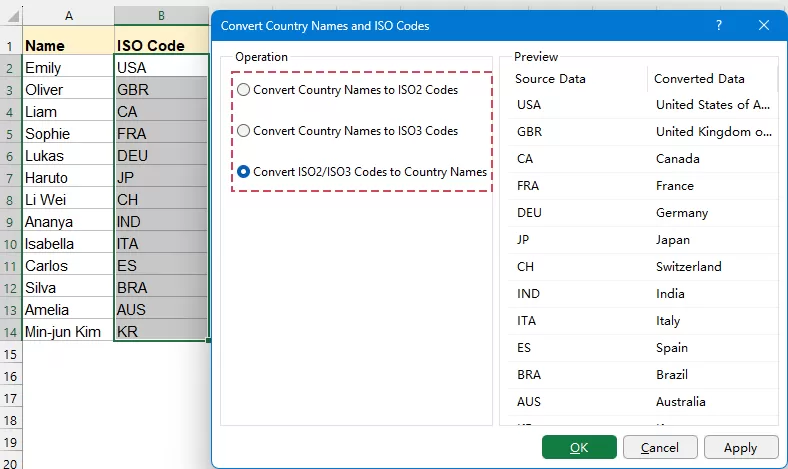
Task: Click India in the preview list
Action: [670, 294]
